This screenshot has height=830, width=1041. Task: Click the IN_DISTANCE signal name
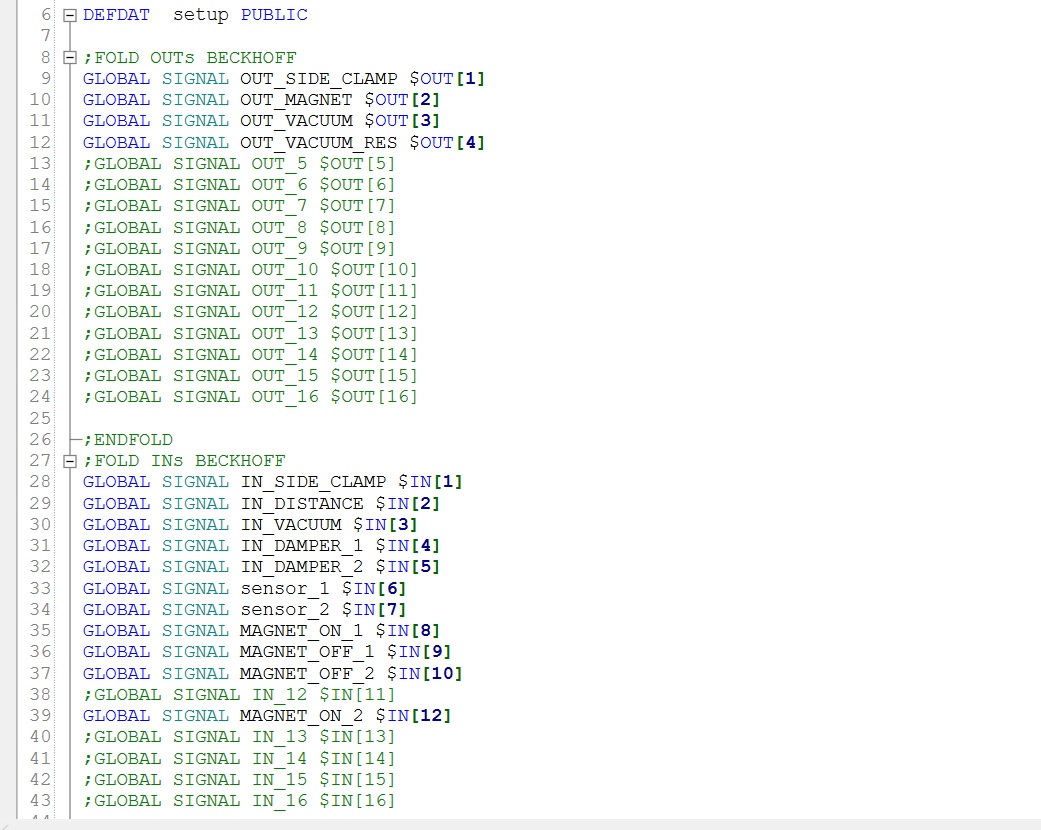click(x=302, y=503)
